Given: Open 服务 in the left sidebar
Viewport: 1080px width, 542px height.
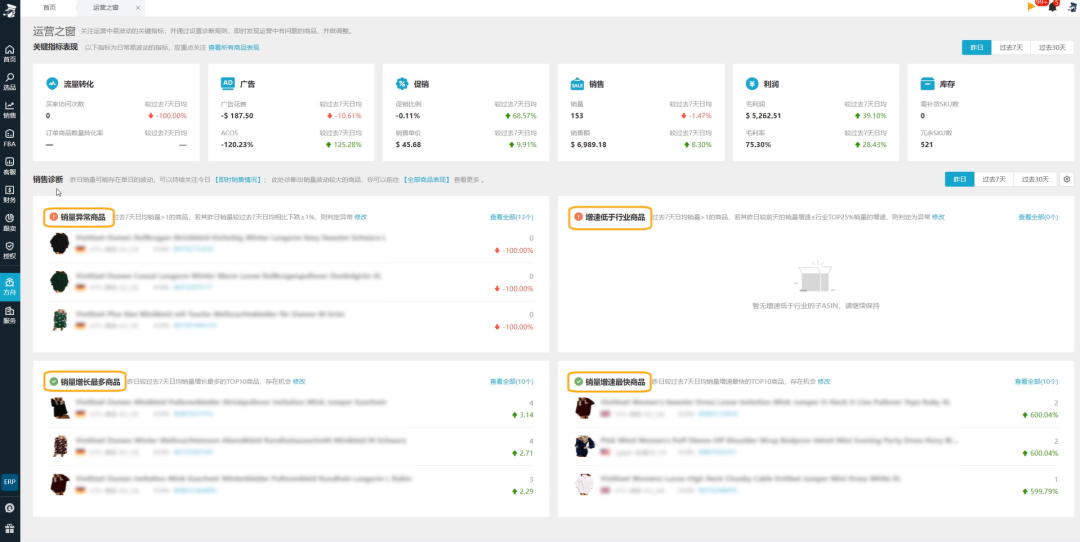Looking at the screenshot, I should (x=10, y=315).
